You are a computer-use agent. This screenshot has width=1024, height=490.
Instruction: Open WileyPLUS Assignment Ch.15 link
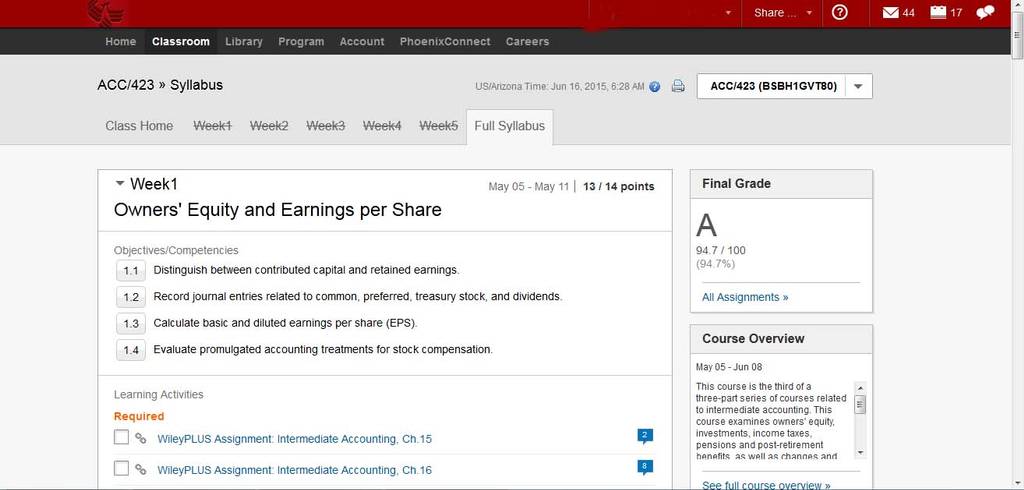coord(295,439)
